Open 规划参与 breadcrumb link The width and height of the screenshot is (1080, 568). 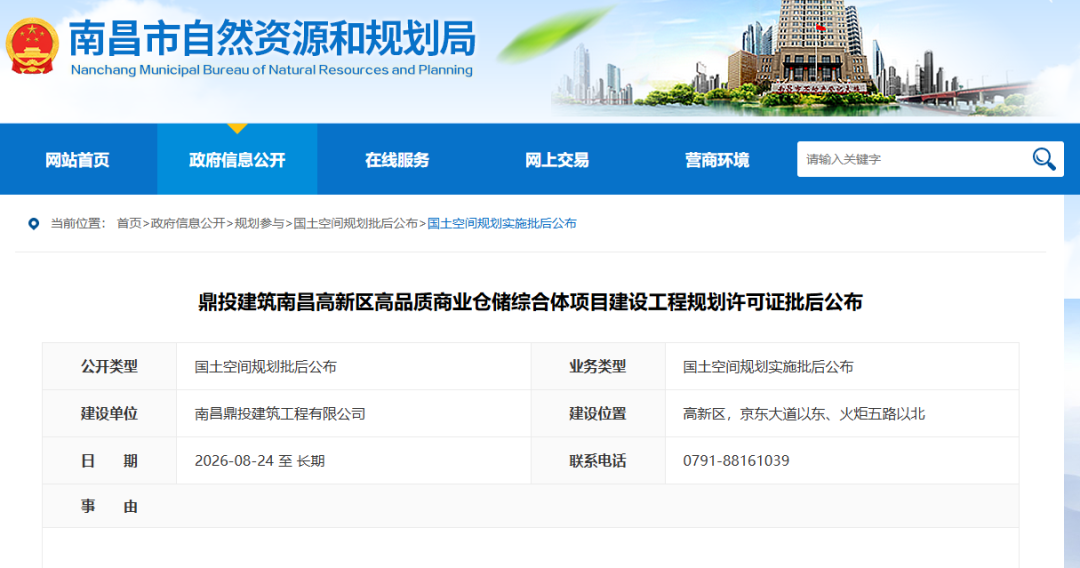tap(259, 223)
